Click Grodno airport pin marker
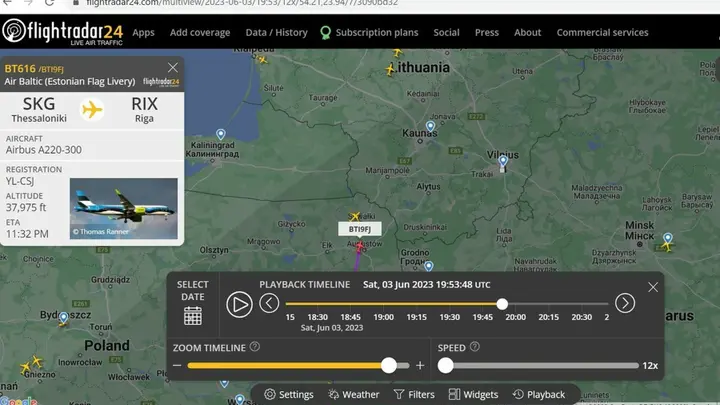This screenshot has width=720, height=405. tap(428, 265)
